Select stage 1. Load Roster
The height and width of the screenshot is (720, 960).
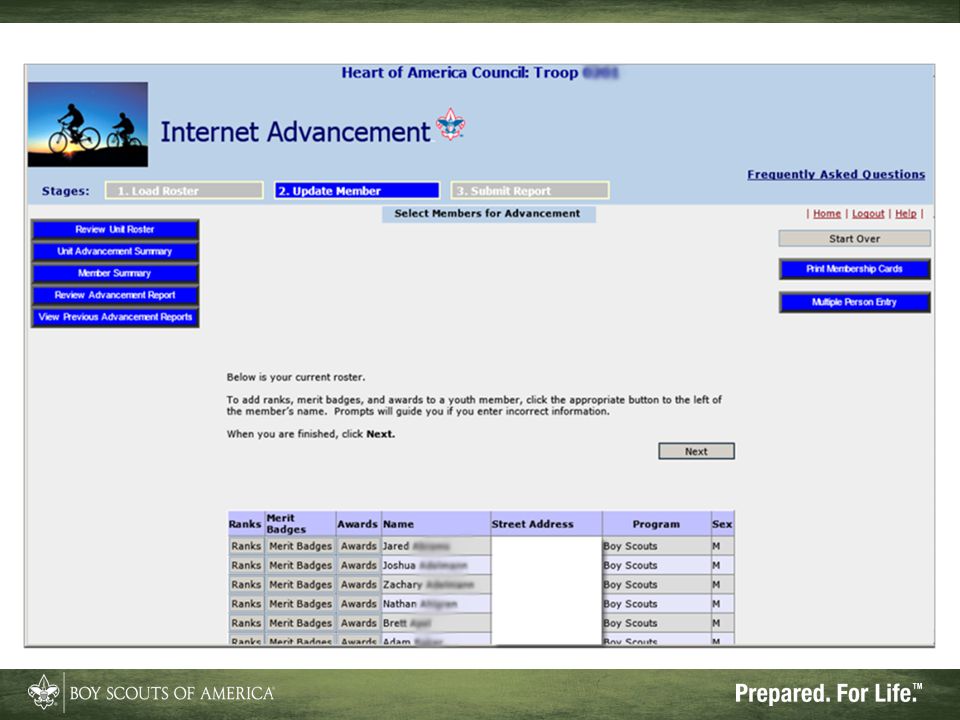click(x=184, y=190)
